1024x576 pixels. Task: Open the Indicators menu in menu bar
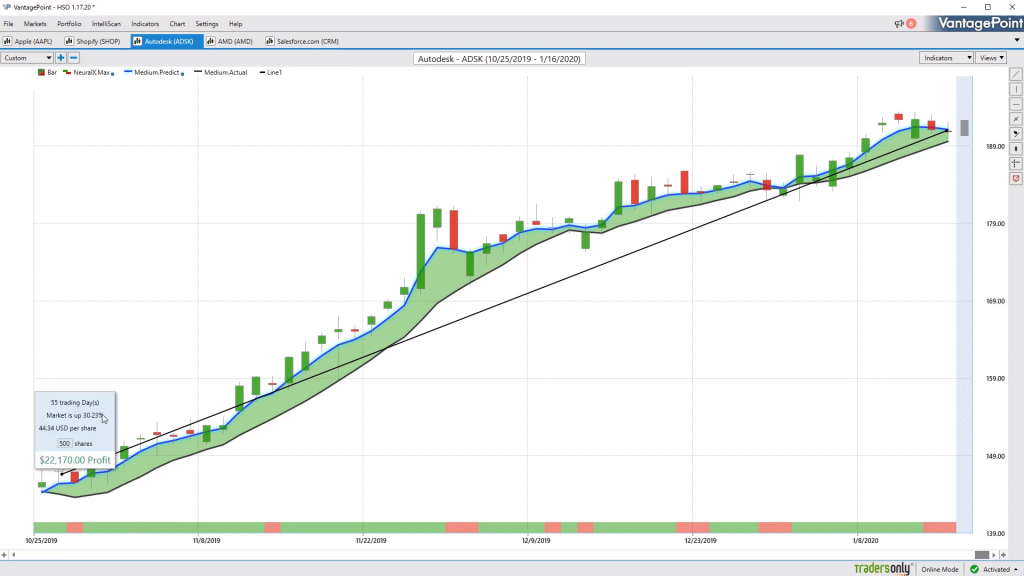(145, 24)
